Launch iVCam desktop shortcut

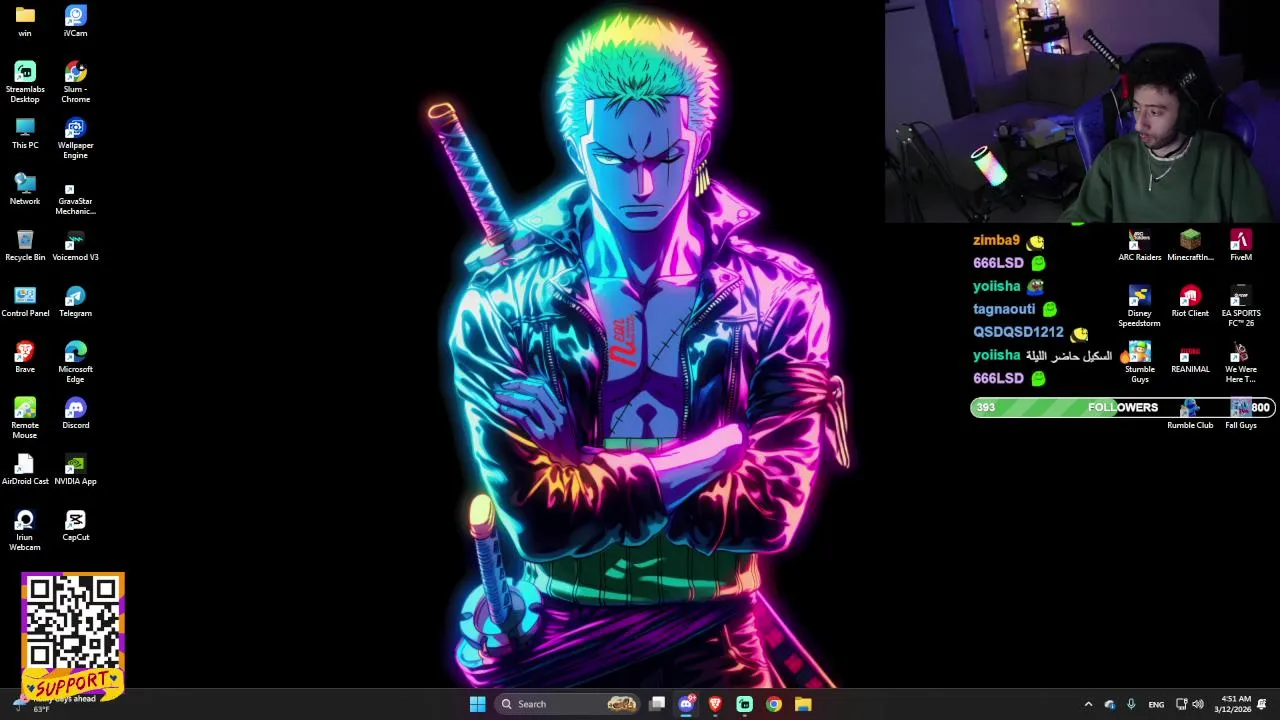click(75, 20)
